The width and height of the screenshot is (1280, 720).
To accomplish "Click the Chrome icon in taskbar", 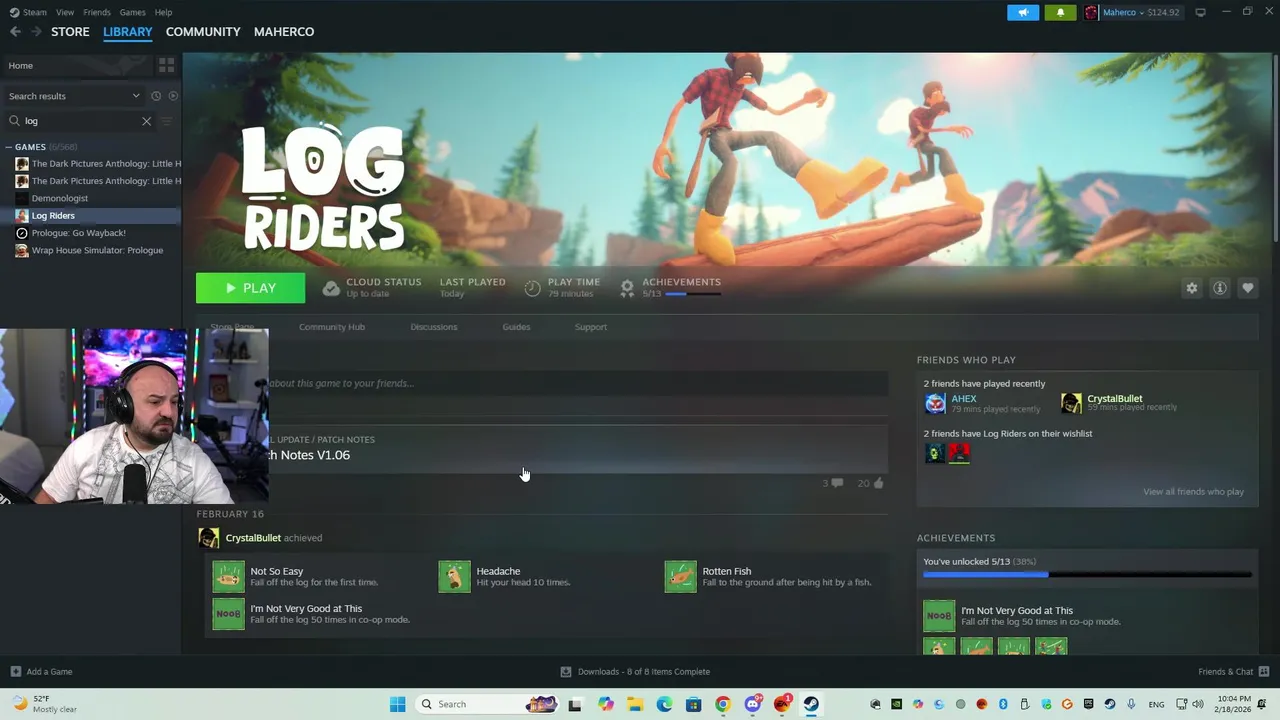I will [723, 704].
